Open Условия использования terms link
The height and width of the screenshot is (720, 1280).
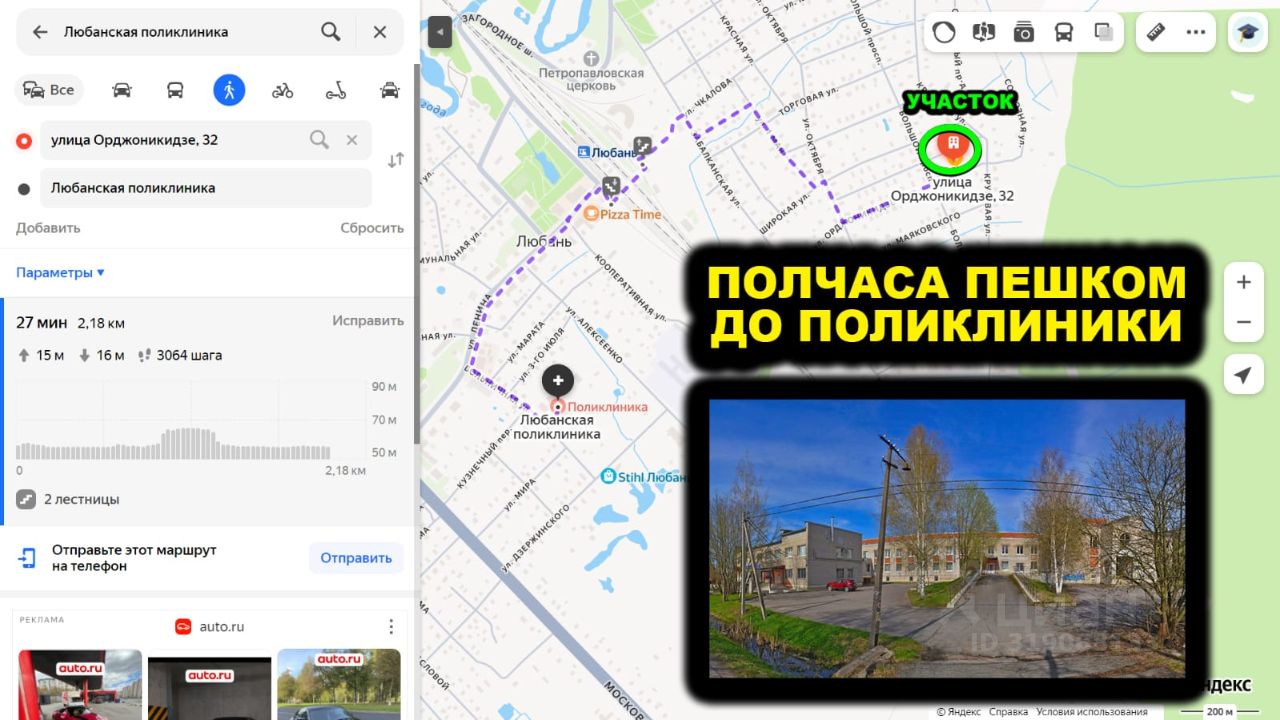(x=1093, y=712)
